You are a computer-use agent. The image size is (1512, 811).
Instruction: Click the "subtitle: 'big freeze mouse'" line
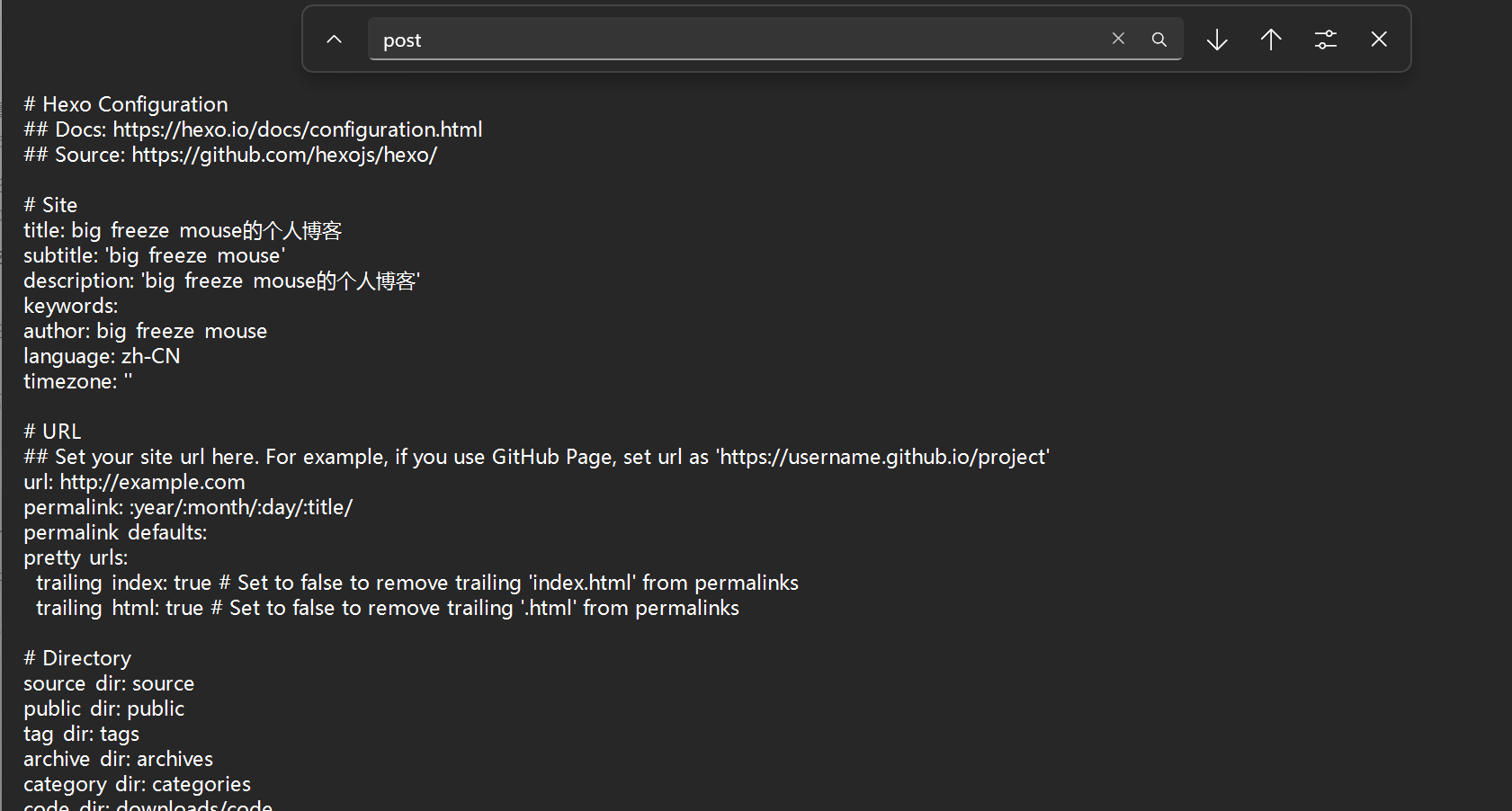tap(154, 256)
